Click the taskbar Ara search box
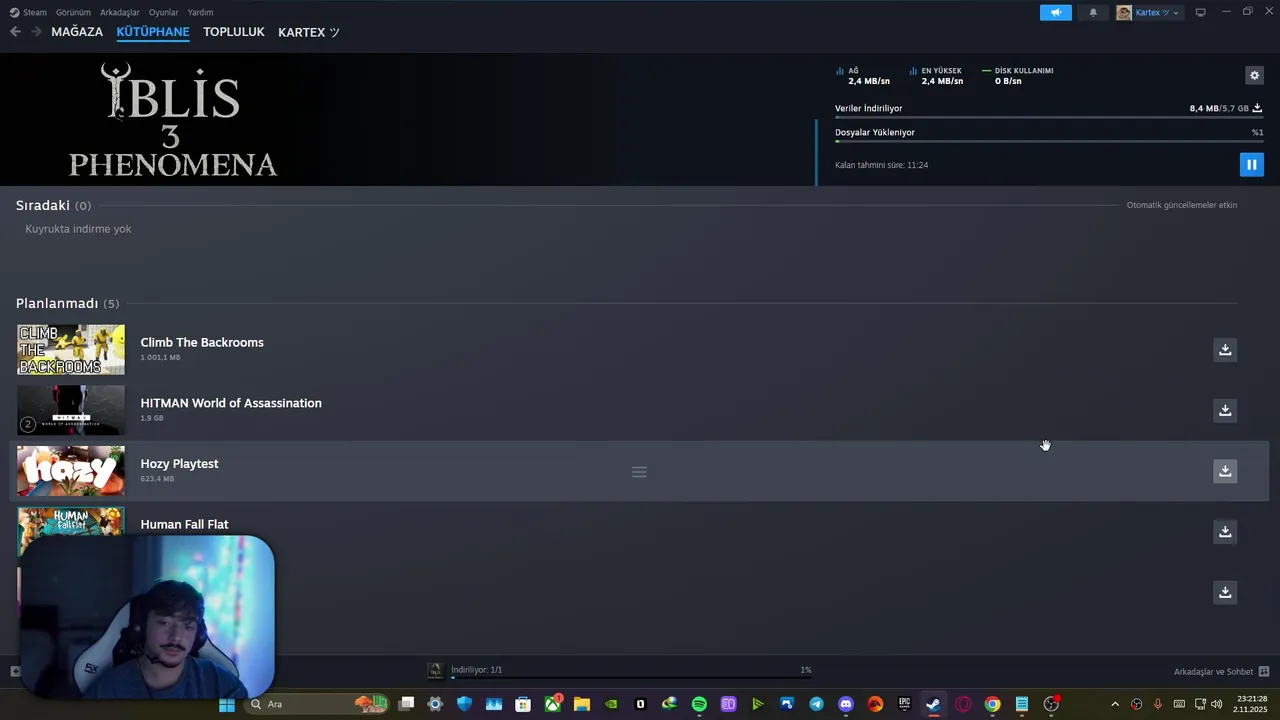The height and width of the screenshot is (720, 1280). click(318, 704)
